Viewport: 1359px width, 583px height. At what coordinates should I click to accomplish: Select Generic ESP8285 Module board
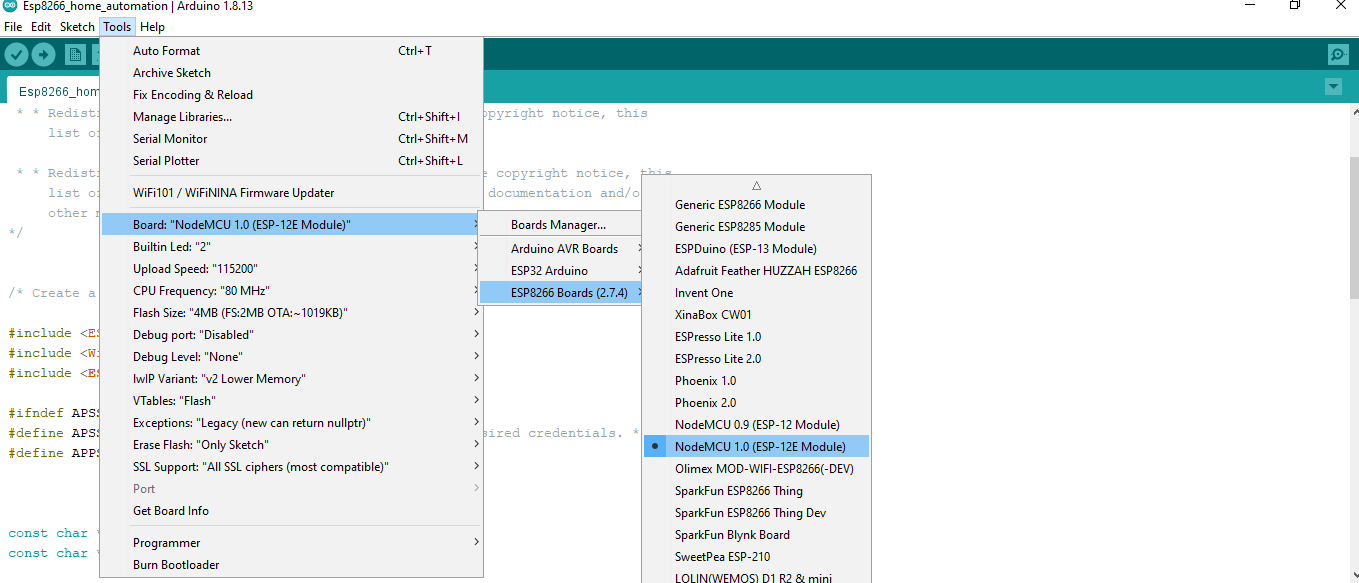[x=756, y=227]
